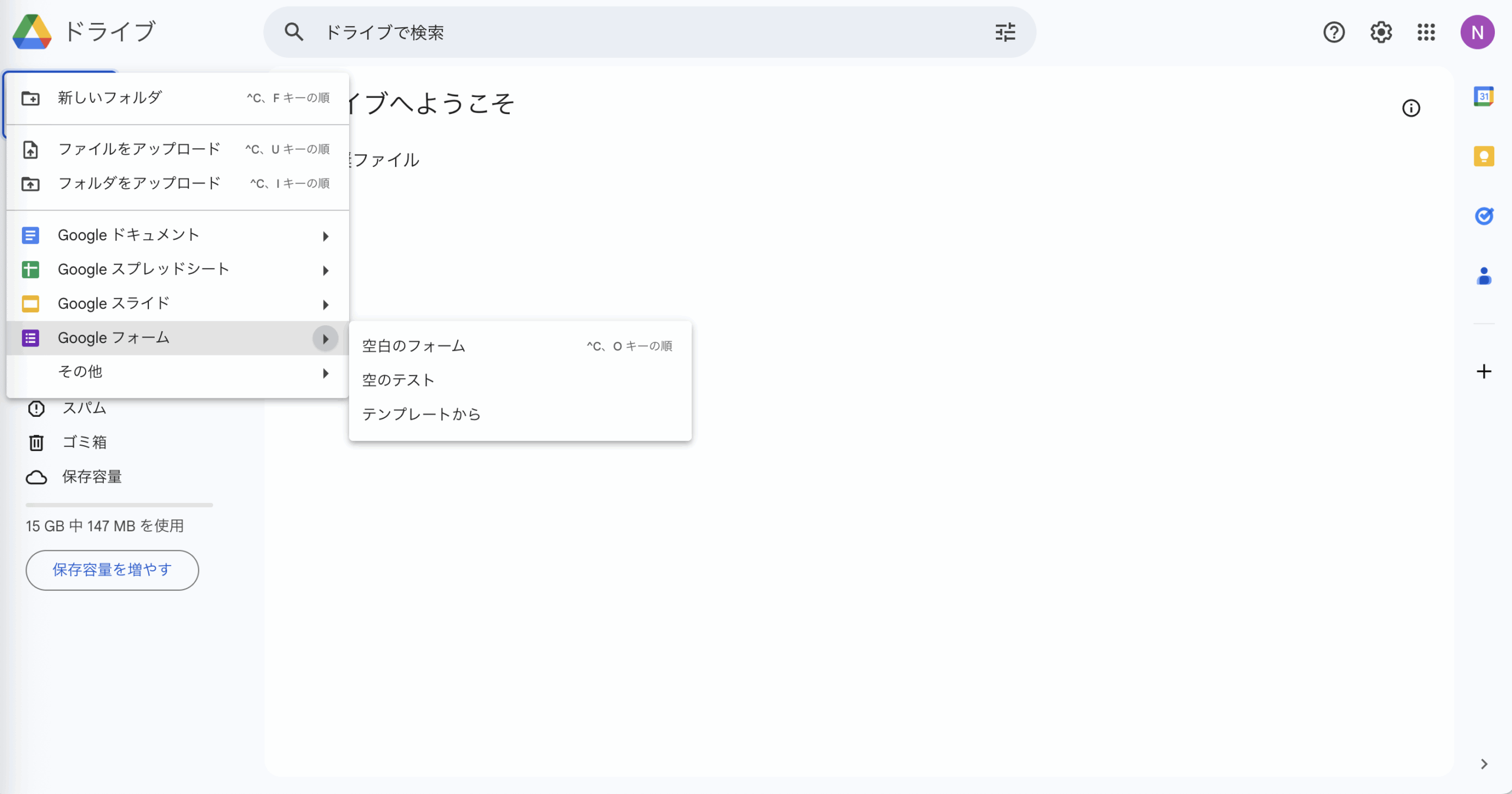The height and width of the screenshot is (794, 1512).
Task: Click the help question mark icon
Action: (1334, 32)
